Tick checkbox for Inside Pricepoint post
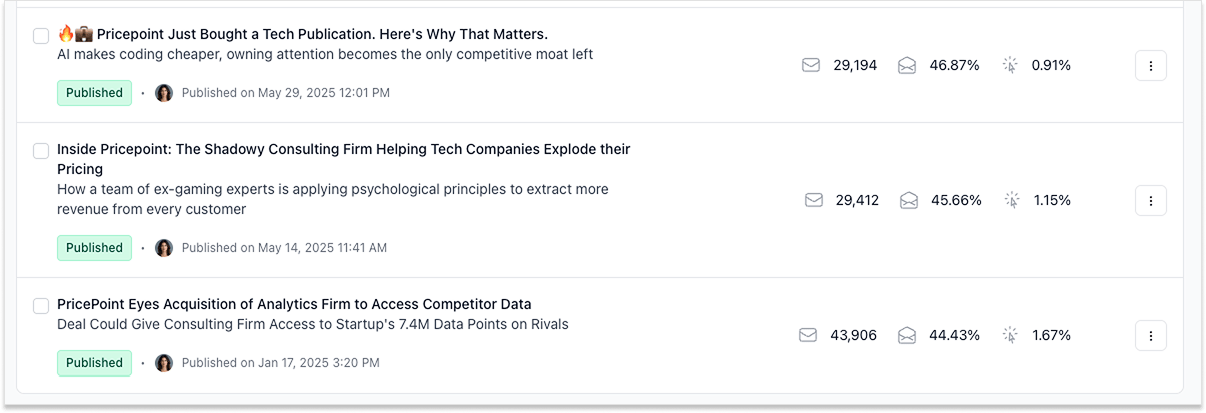The height and width of the screenshot is (413, 1206). [41, 151]
